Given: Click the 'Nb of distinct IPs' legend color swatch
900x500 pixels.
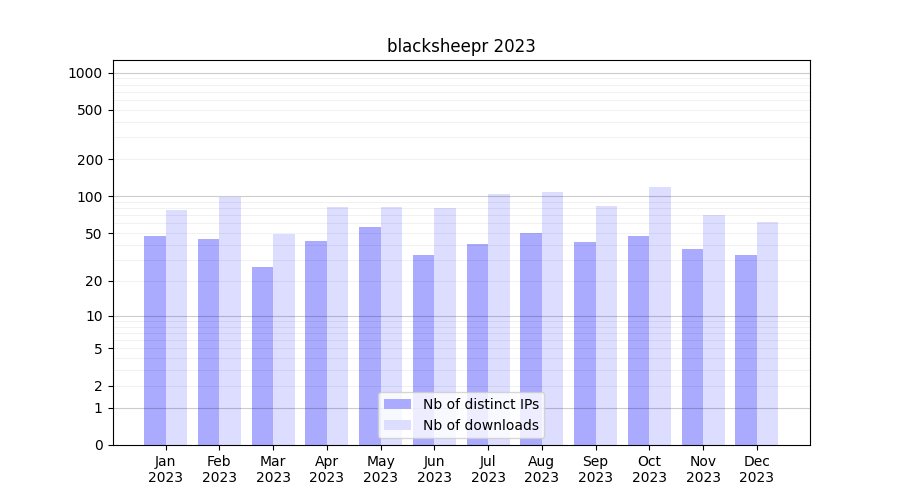Looking at the screenshot, I should 397,404.
